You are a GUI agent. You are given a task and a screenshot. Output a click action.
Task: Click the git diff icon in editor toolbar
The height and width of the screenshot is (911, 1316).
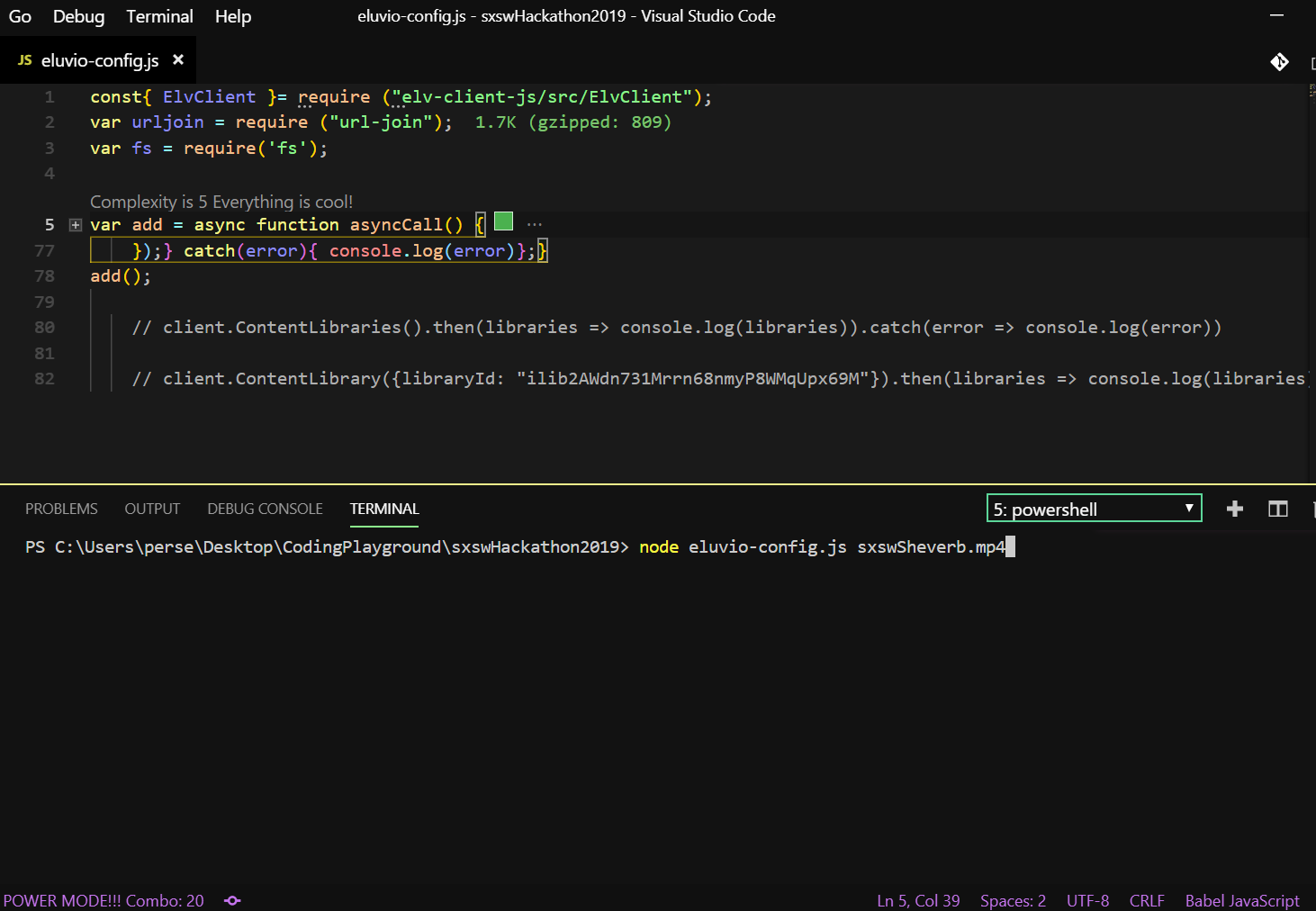pos(1279,61)
